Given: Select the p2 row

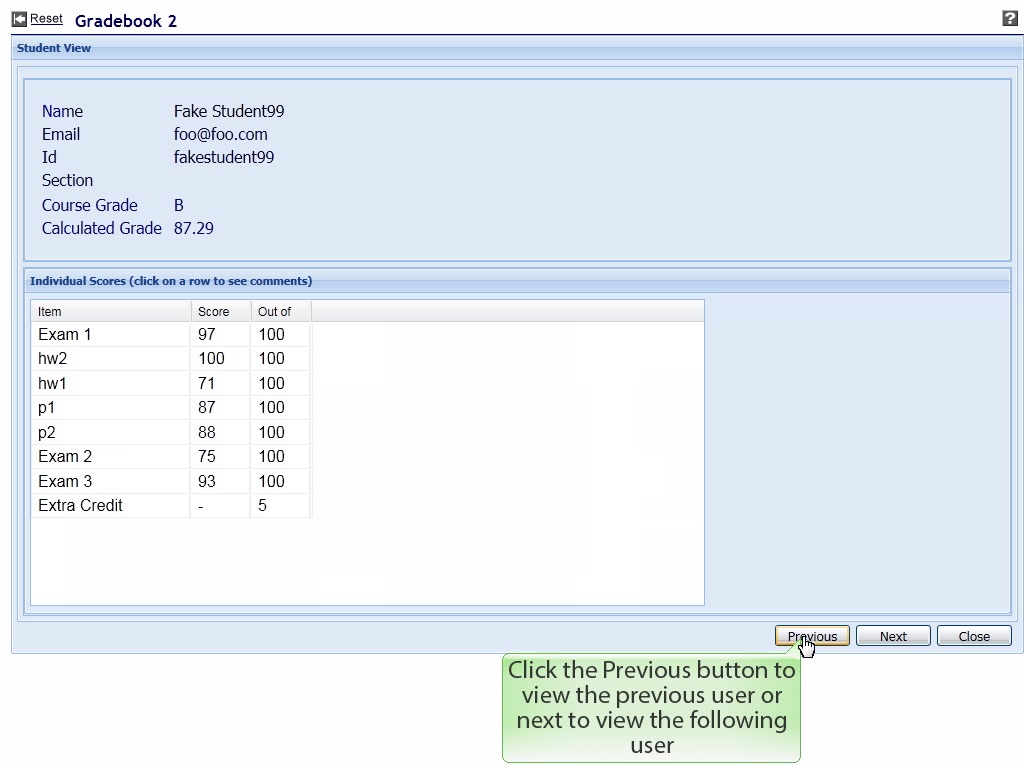Looking at the screenshot, I should (171, 432).
